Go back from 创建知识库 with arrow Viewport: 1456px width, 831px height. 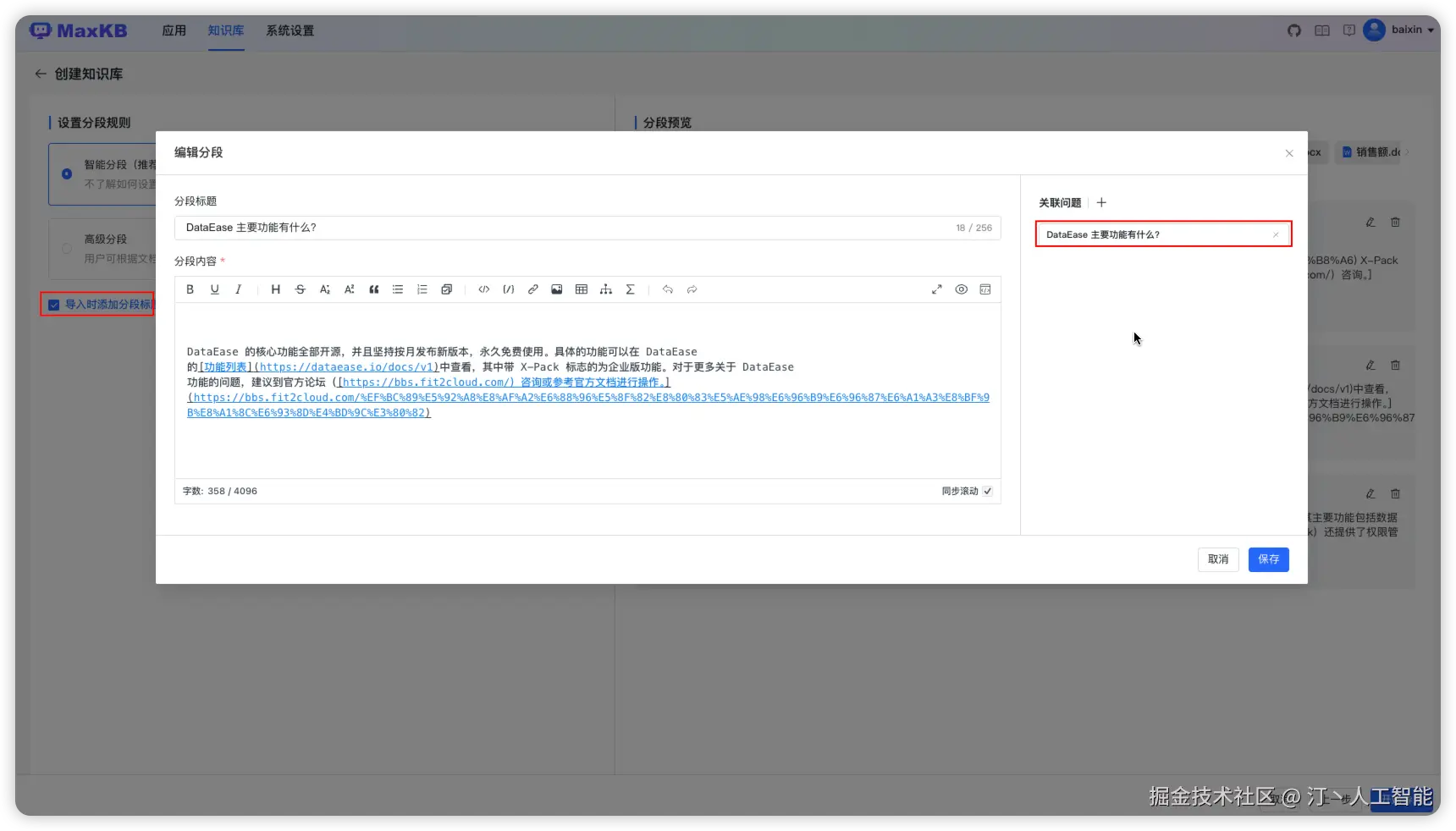tap(40, 74)
